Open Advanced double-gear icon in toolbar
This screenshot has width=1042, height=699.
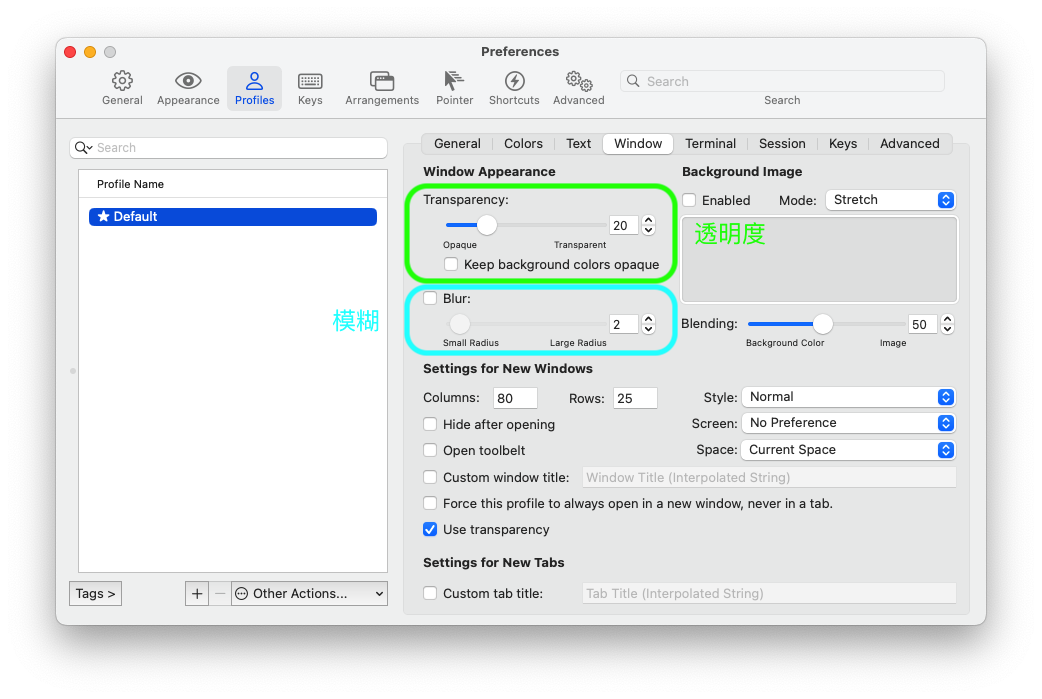[x=579, y=81]
